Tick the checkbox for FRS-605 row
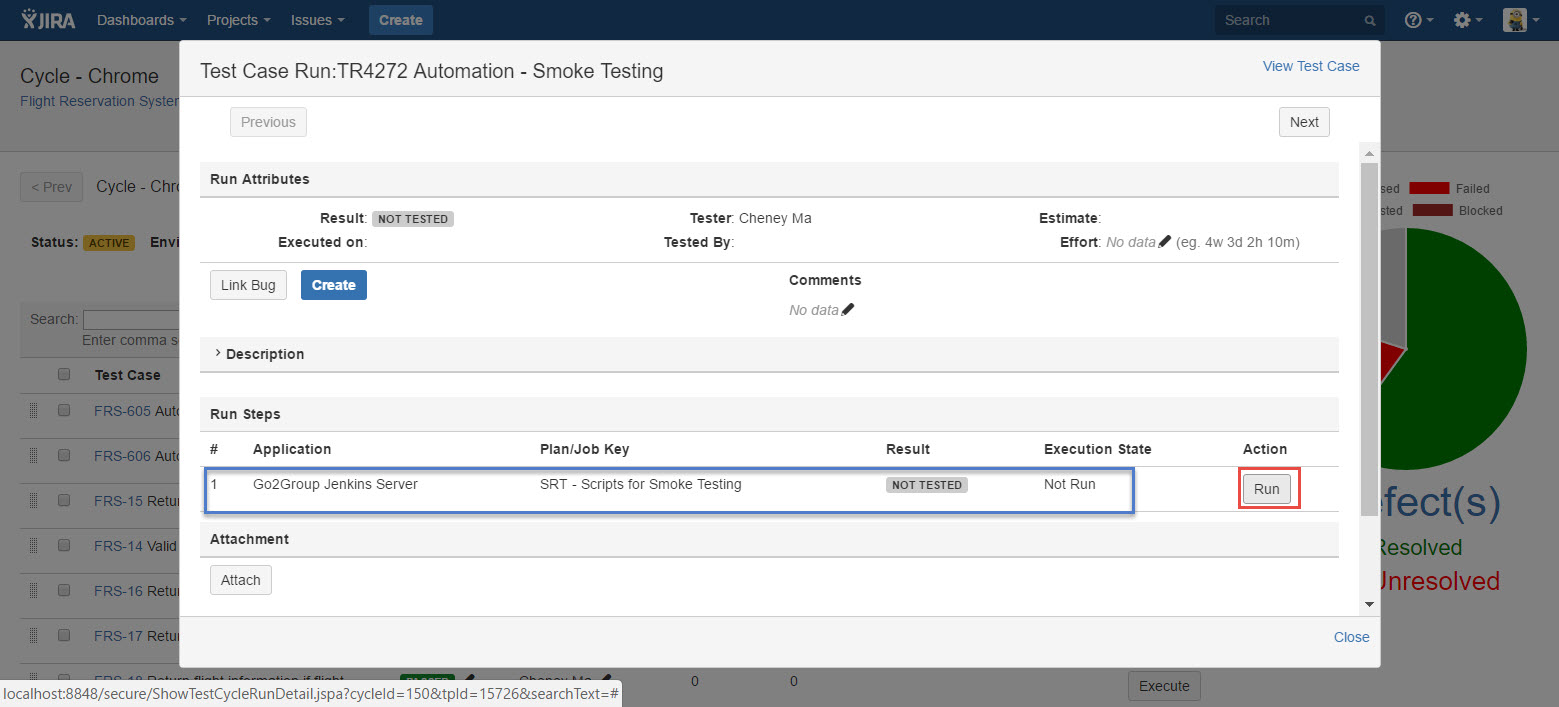Viewport: 1559px width, 707px height. (x=64, y=410)
